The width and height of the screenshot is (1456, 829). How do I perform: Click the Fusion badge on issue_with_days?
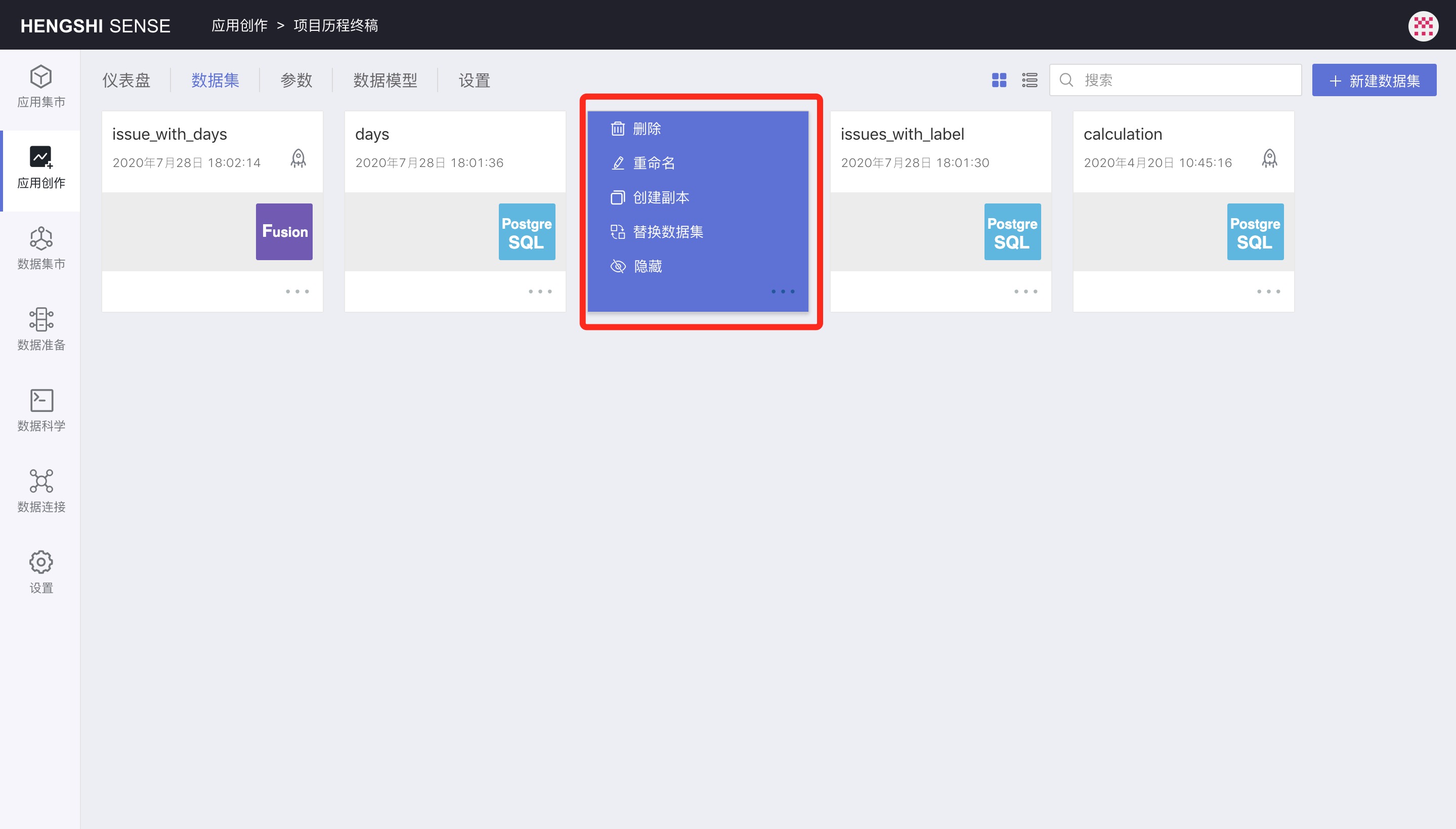(284, 232)
